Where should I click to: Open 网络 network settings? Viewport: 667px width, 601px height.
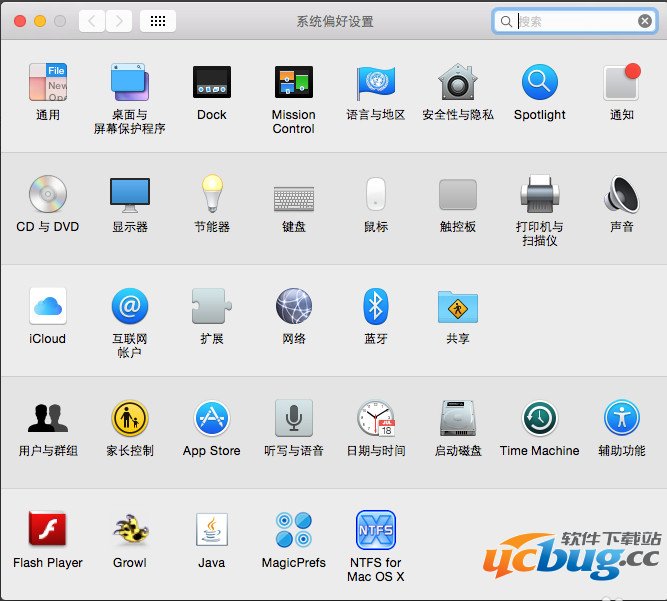tap(293, 306)
